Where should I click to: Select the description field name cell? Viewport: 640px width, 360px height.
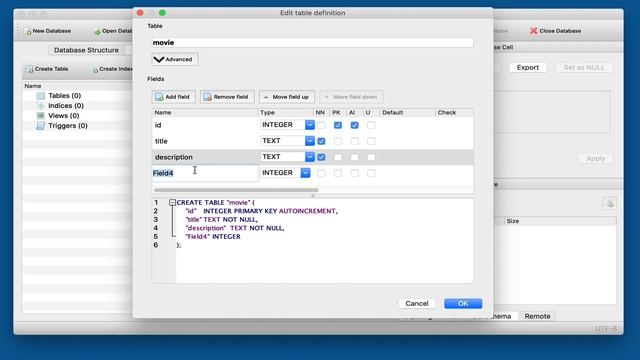click(x=205, y=157)
